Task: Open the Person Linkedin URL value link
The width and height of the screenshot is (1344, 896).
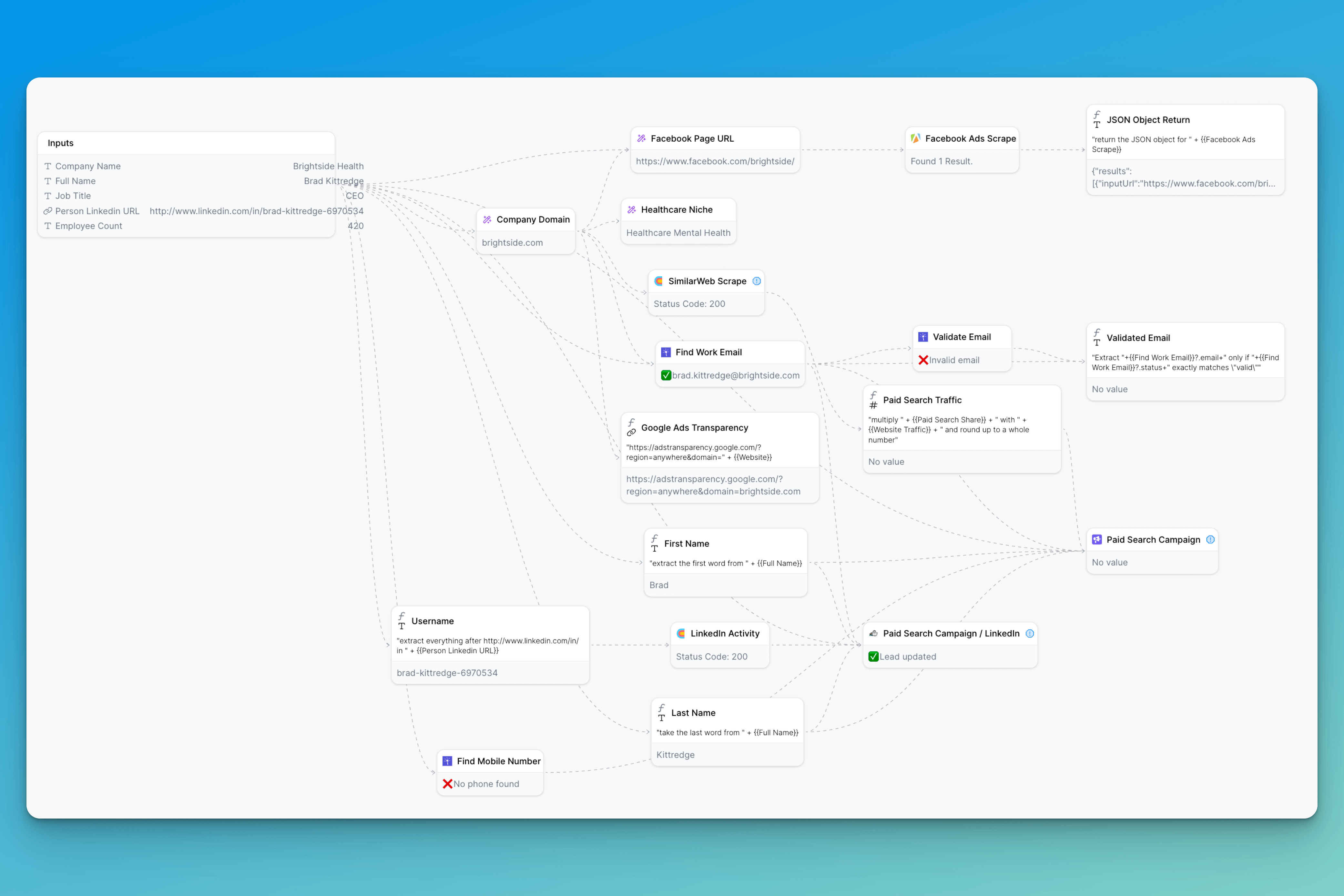Action: pos(257,211)
